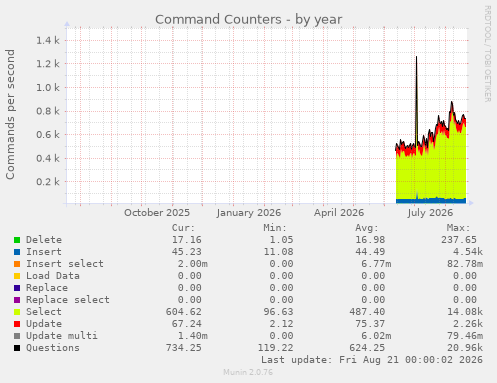Screen dimensions: 497x383
Task: Click the Questions current value 734.25
Action: pyautogui.click(x=184, y=348)
